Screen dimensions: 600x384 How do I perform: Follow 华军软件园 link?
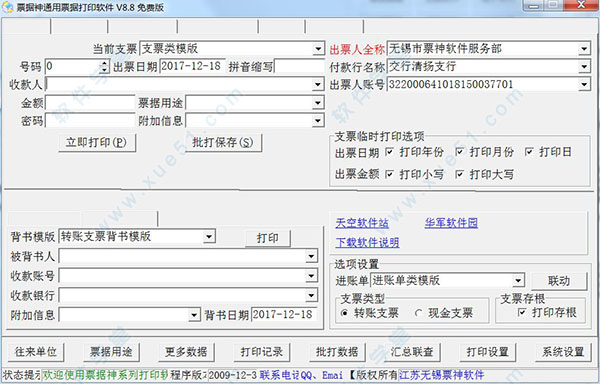coord(451,223)
